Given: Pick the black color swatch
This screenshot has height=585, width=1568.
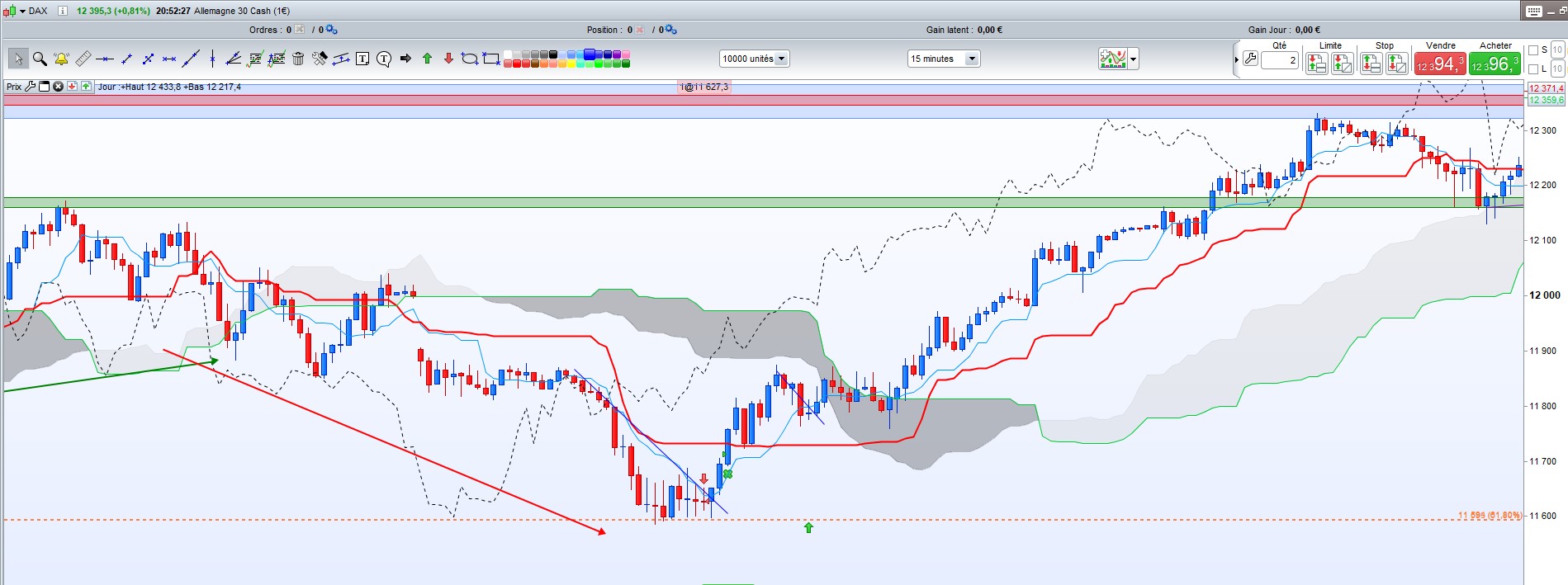Looking at the screenshot, I should (553, 54).
